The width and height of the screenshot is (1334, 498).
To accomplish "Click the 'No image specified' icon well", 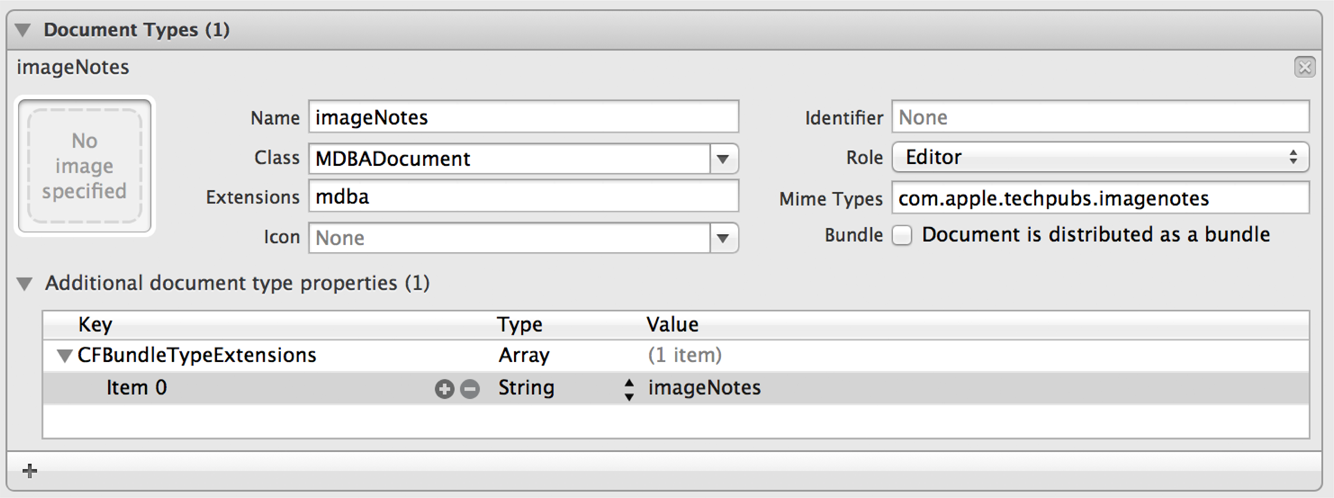I will pyautogui.click(x=84, y=166).
